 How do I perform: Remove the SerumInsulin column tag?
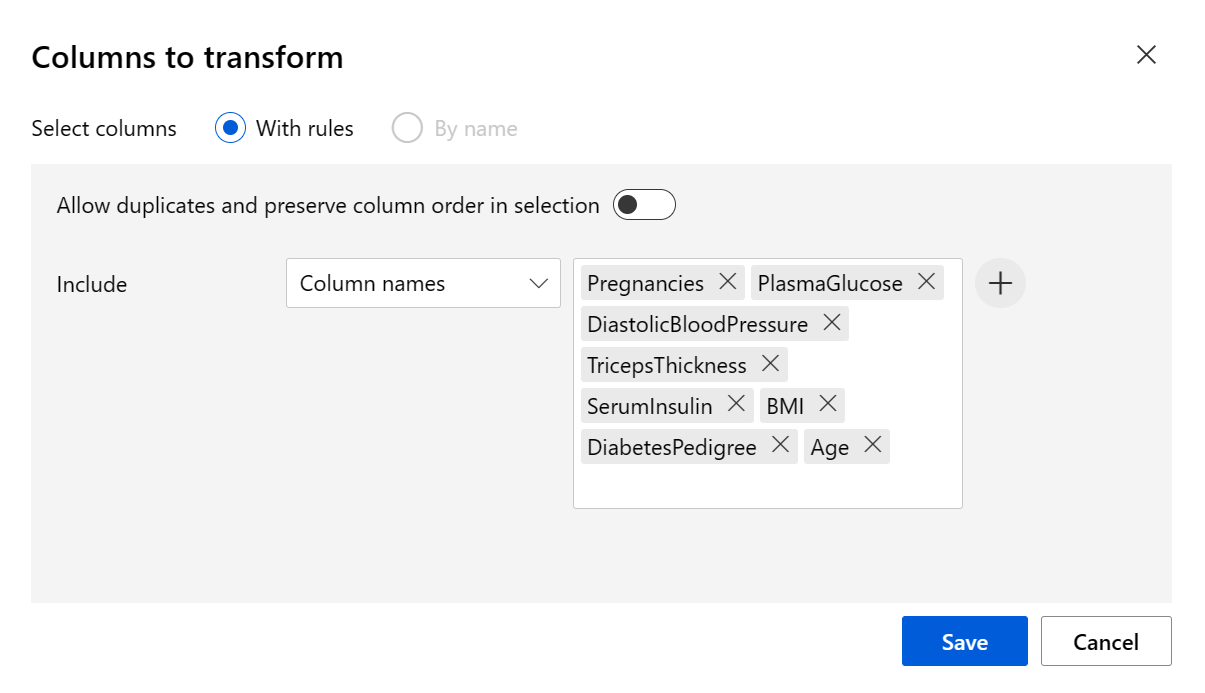tap(736, 405)
